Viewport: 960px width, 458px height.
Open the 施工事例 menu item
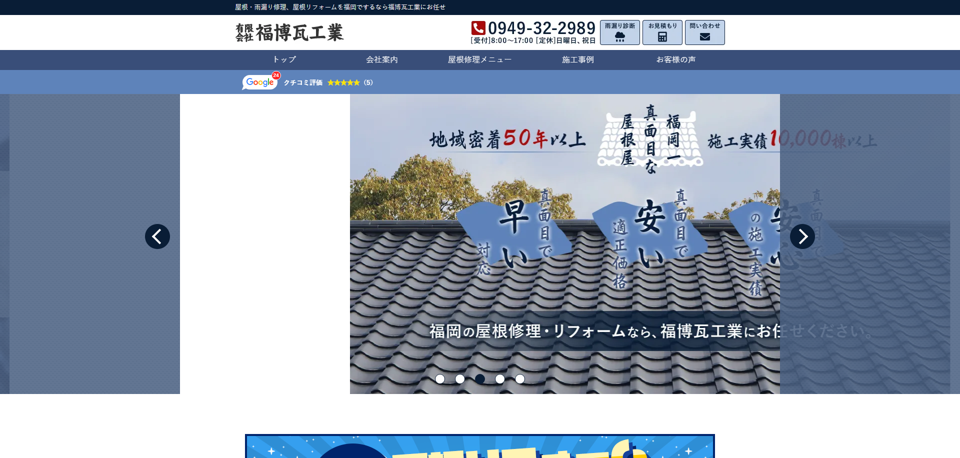coord(577,60)
